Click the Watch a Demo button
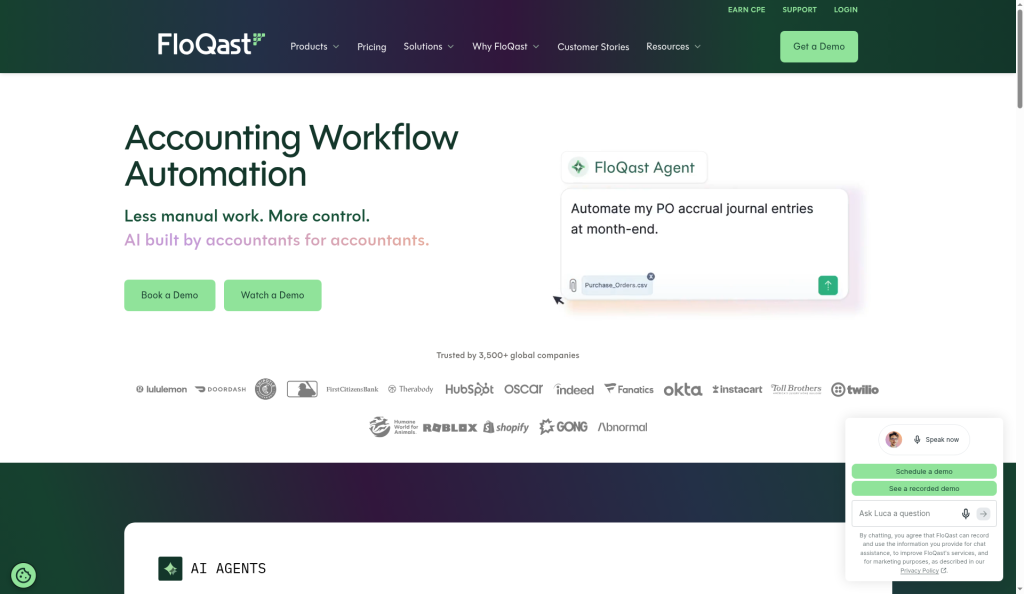 pos(272,295)
